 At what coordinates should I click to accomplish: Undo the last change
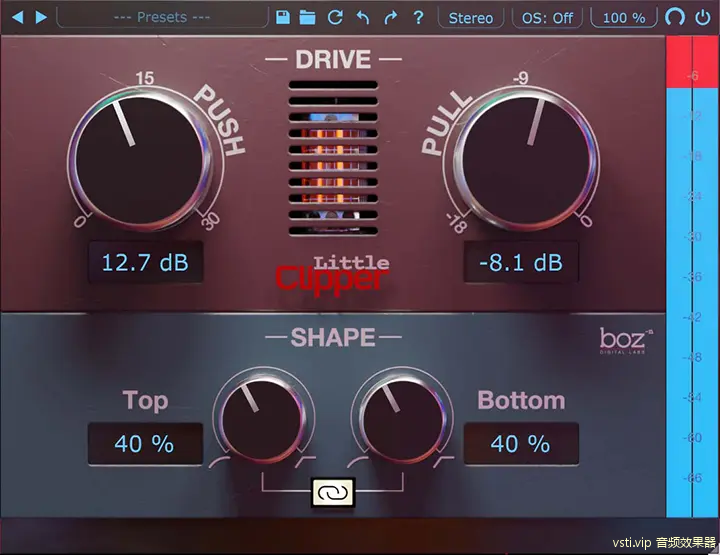pos(363,17)
